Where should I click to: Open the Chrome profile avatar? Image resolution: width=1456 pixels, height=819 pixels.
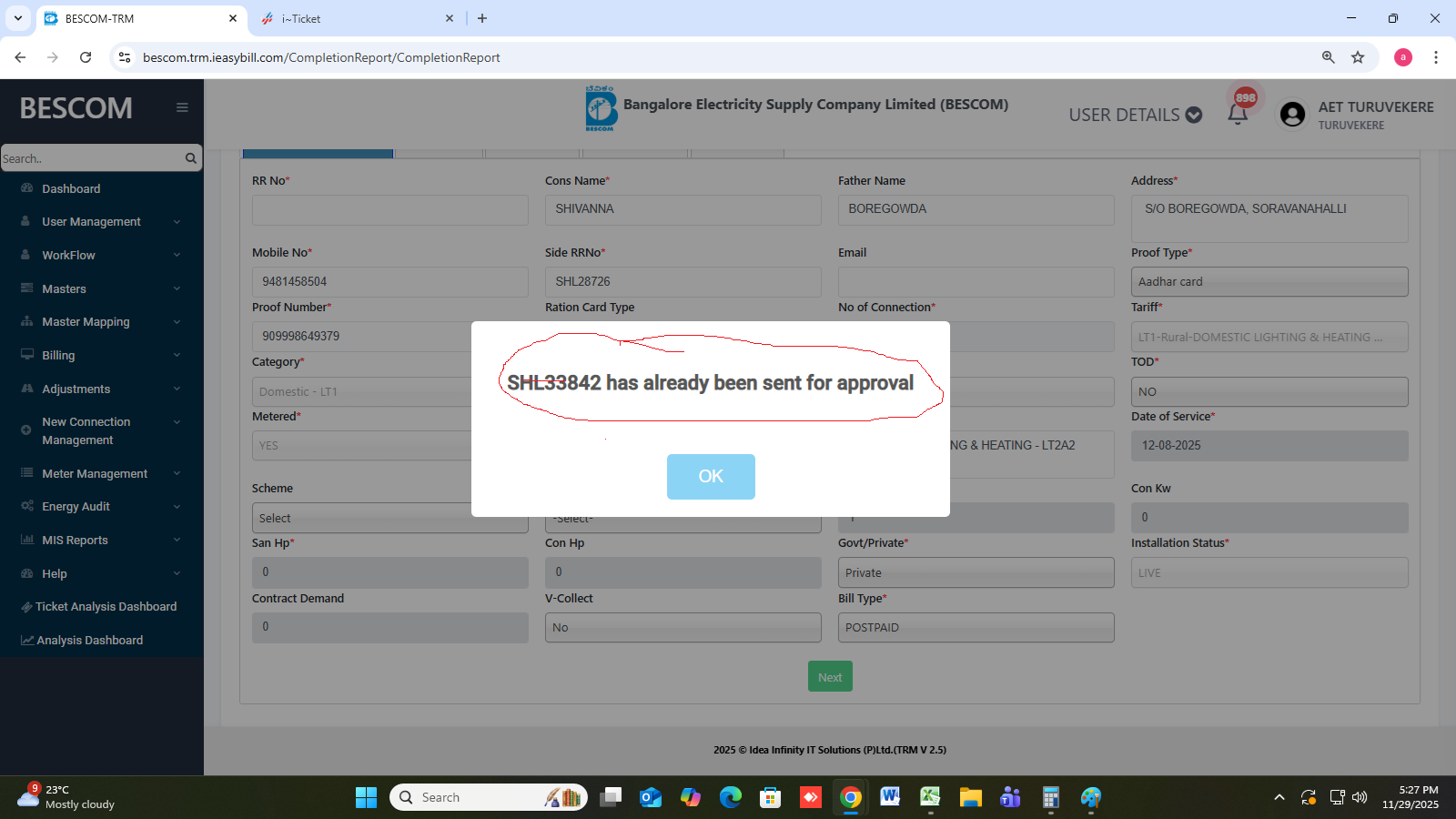pos(1403,57)
